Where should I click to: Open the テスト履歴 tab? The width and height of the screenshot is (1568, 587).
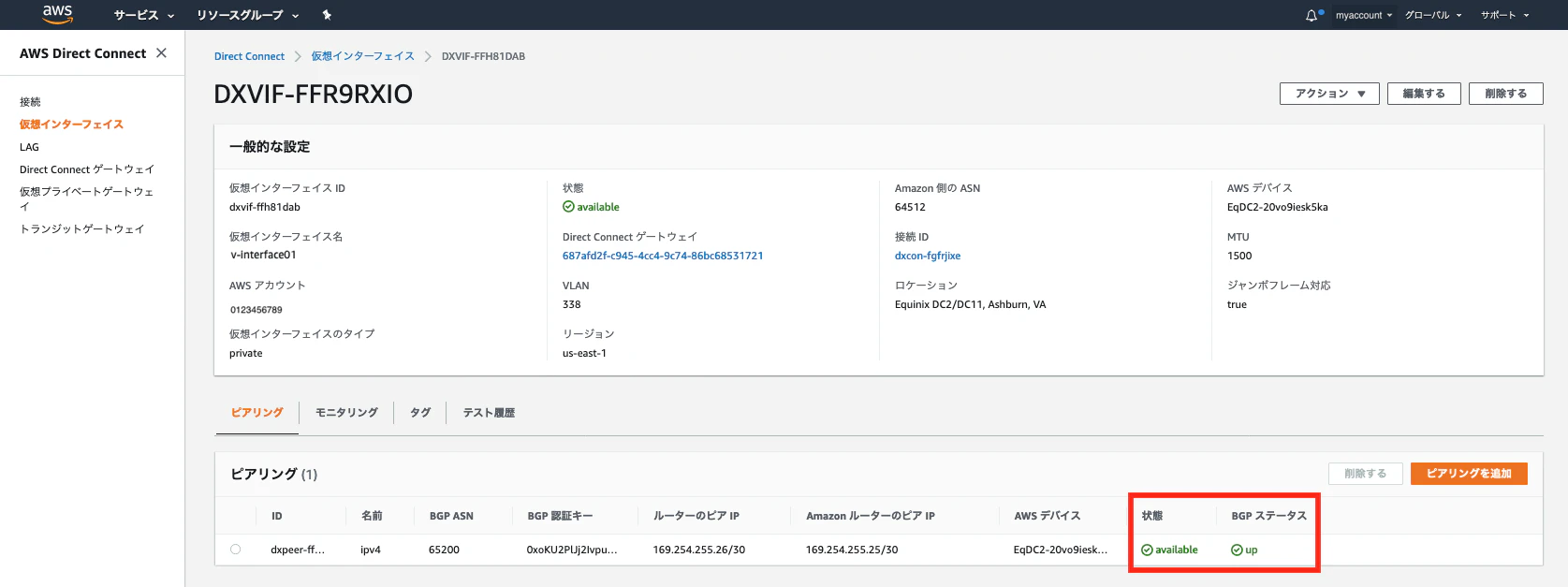coord(489,412)
